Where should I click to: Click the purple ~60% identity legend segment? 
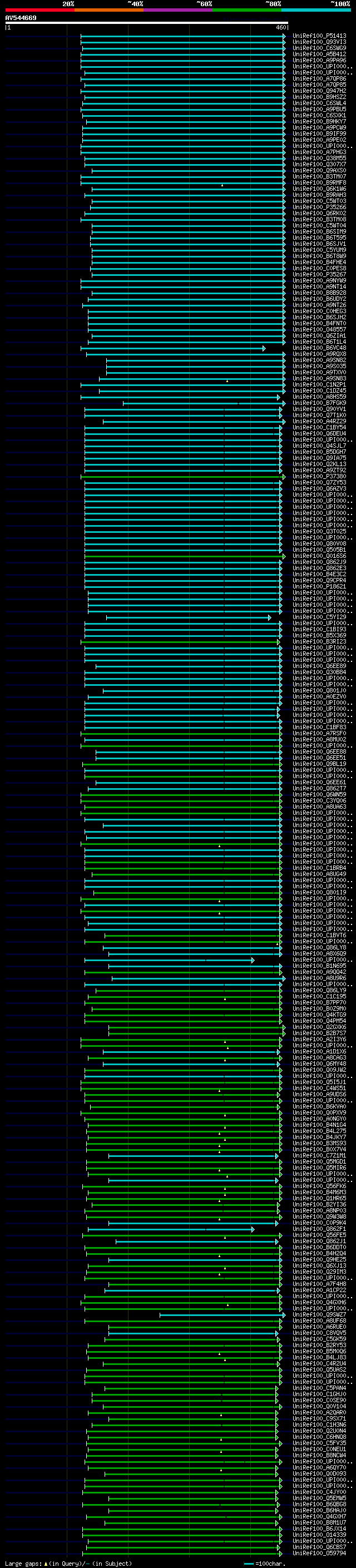click(179, 11)
